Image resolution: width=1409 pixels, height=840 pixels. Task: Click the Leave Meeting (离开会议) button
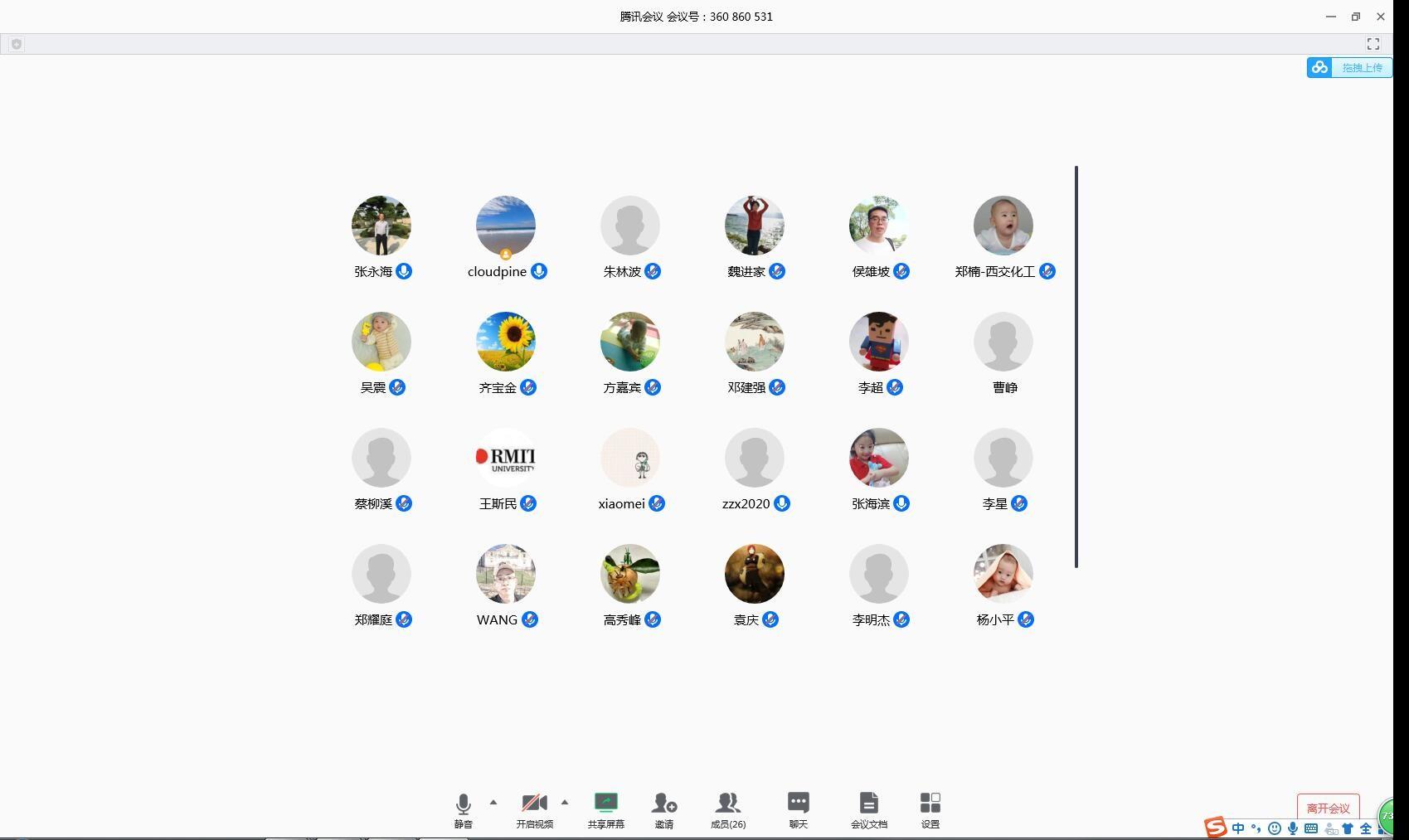(1328, 808)
